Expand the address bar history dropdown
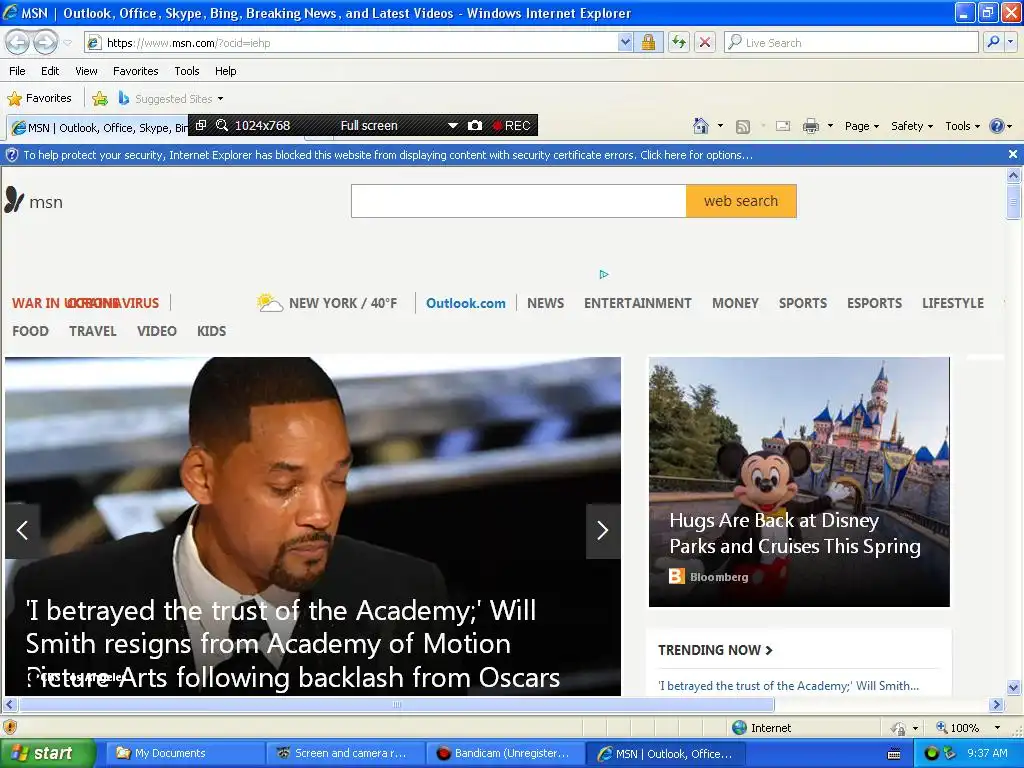This screenshot has height=768, width=1024. (x=625, y=42)
